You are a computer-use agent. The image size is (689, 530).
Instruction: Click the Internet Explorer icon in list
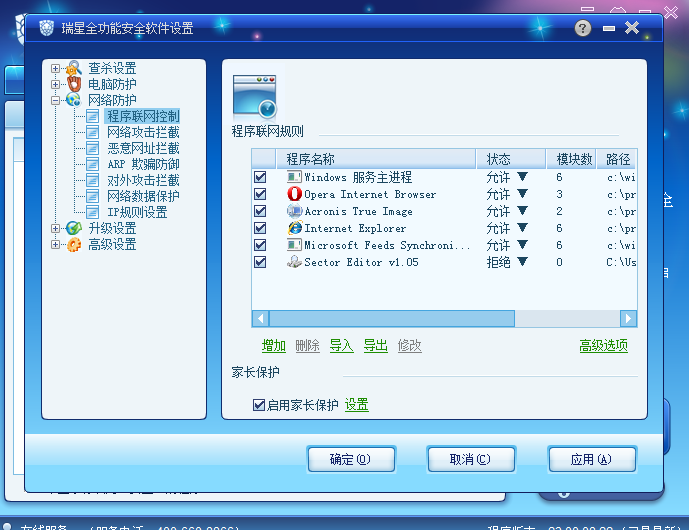point(294,228)
